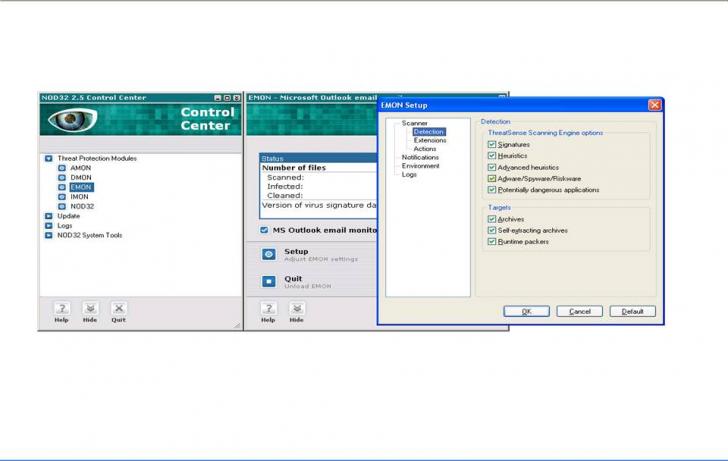Click 'Scanned:' row in status box
Image resolution: width=728 pixels, height=461 pixels.
click(x=285, y=177)
